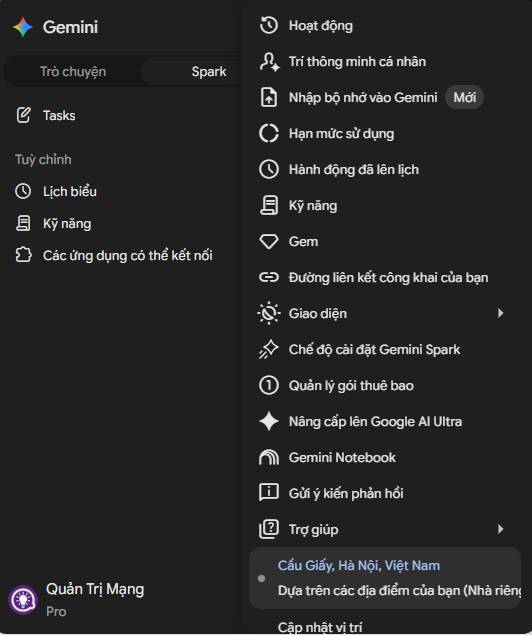The image size is (532, 635).
Task: Click the Cầu Giấy, Hà Nội, Việt Nam link
Action: pyautogui.click(x=359, y=565)
